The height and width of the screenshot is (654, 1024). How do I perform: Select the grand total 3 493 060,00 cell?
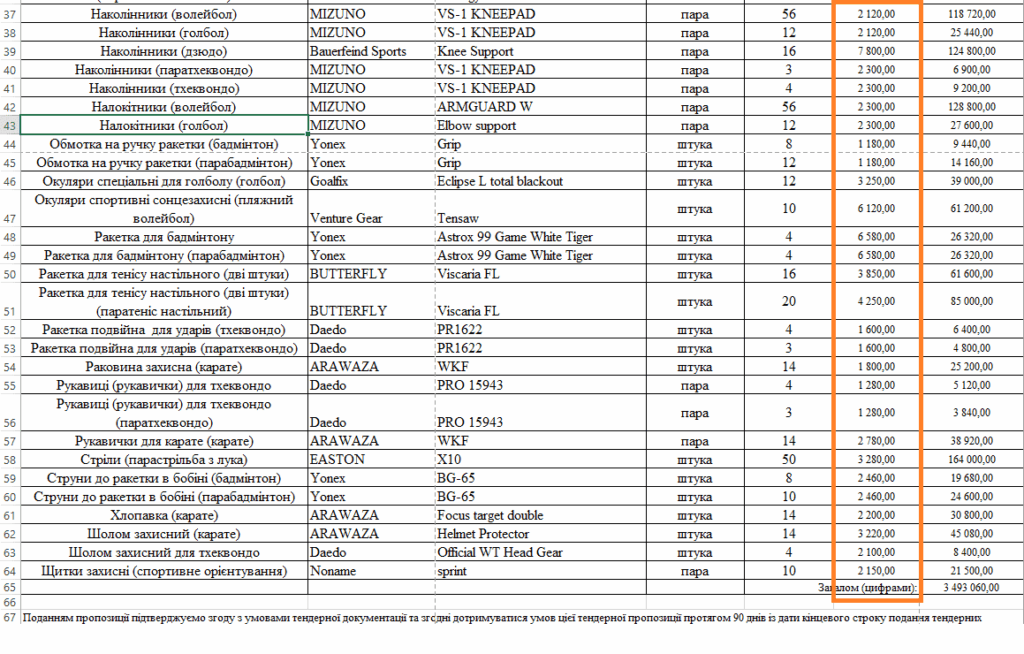click(x=972, y=588)
